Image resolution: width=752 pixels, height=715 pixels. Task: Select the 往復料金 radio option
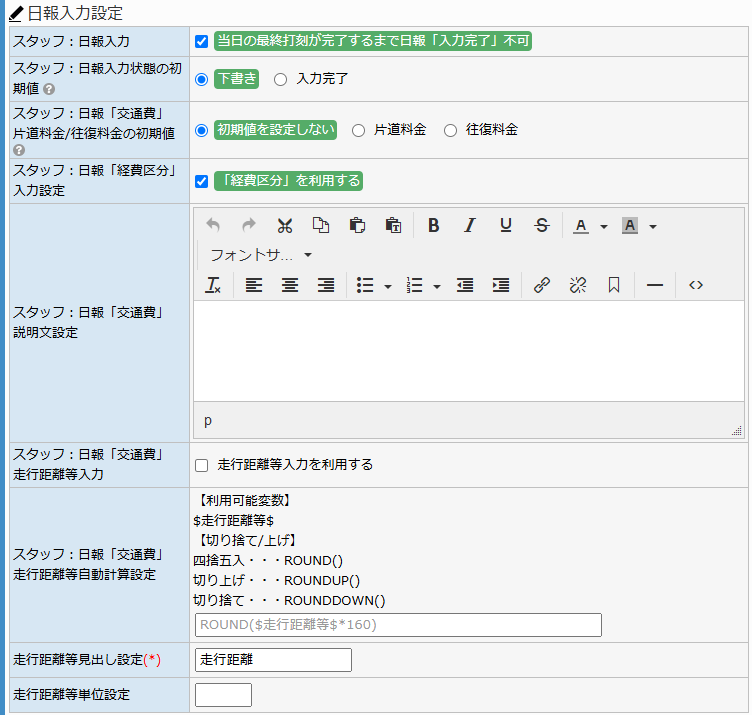450,130
